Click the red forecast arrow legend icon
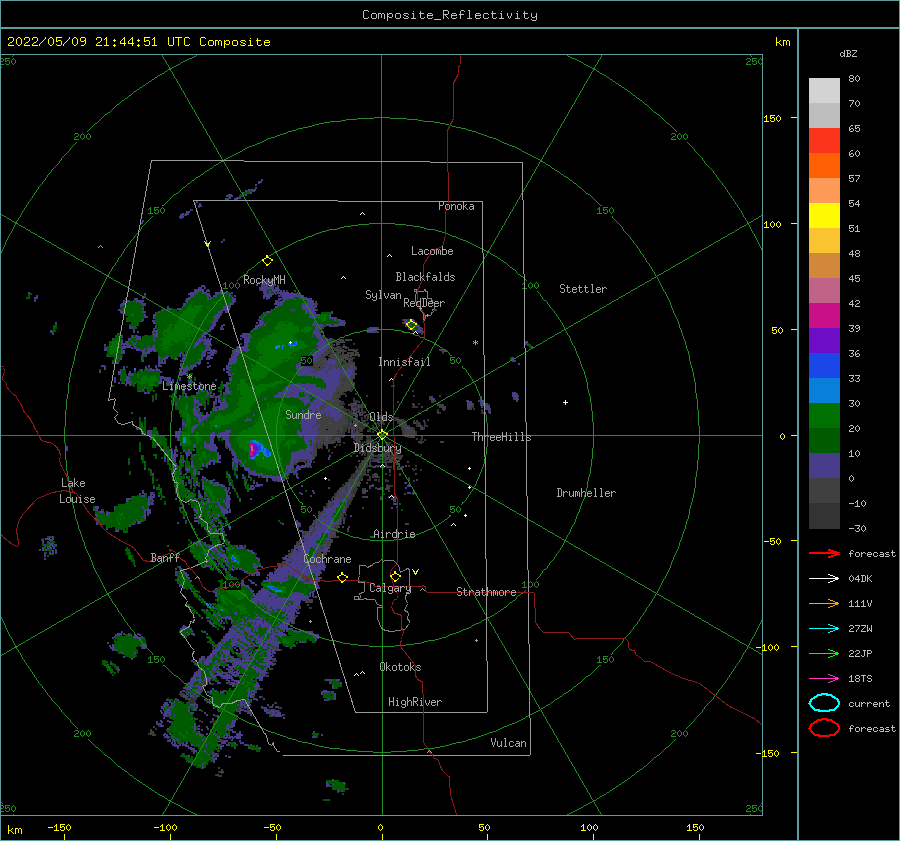This screenshot has width=900, height=841. coord(824,553)
